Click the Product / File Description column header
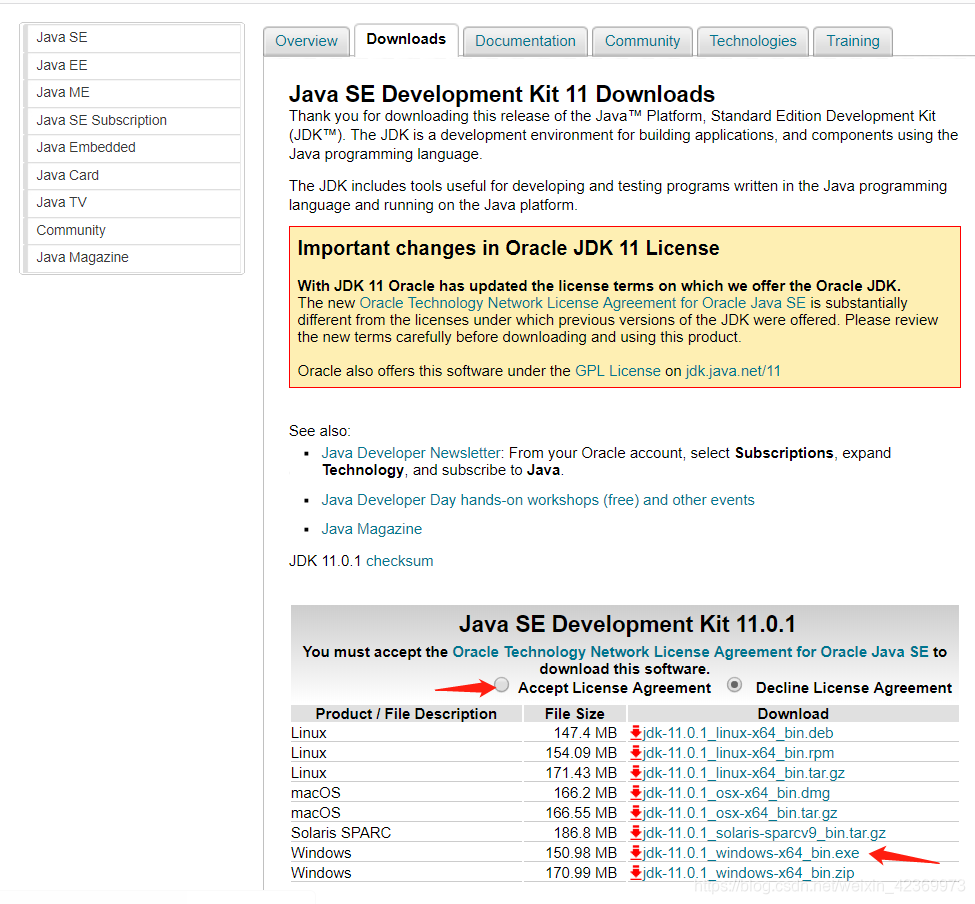The image size is (975, 904). [406, 713]
